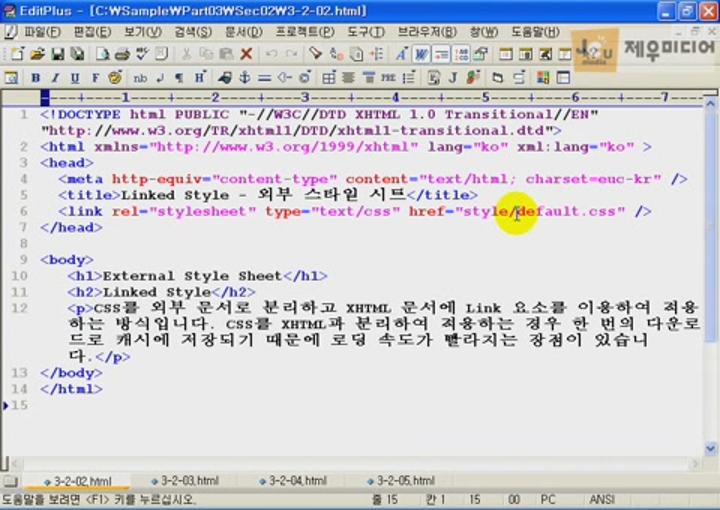Insert image tag icon
720x510 pixels.
pyautogui.click(x=225, y=78)
